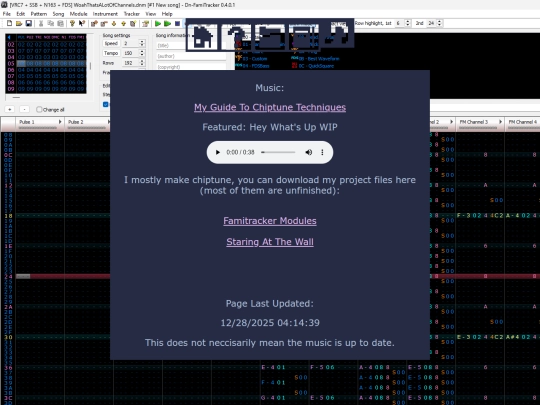This screenshot has width=540, height=405.
Task: Select instrument 04 - FDSBass in the list
Action: 253,66
